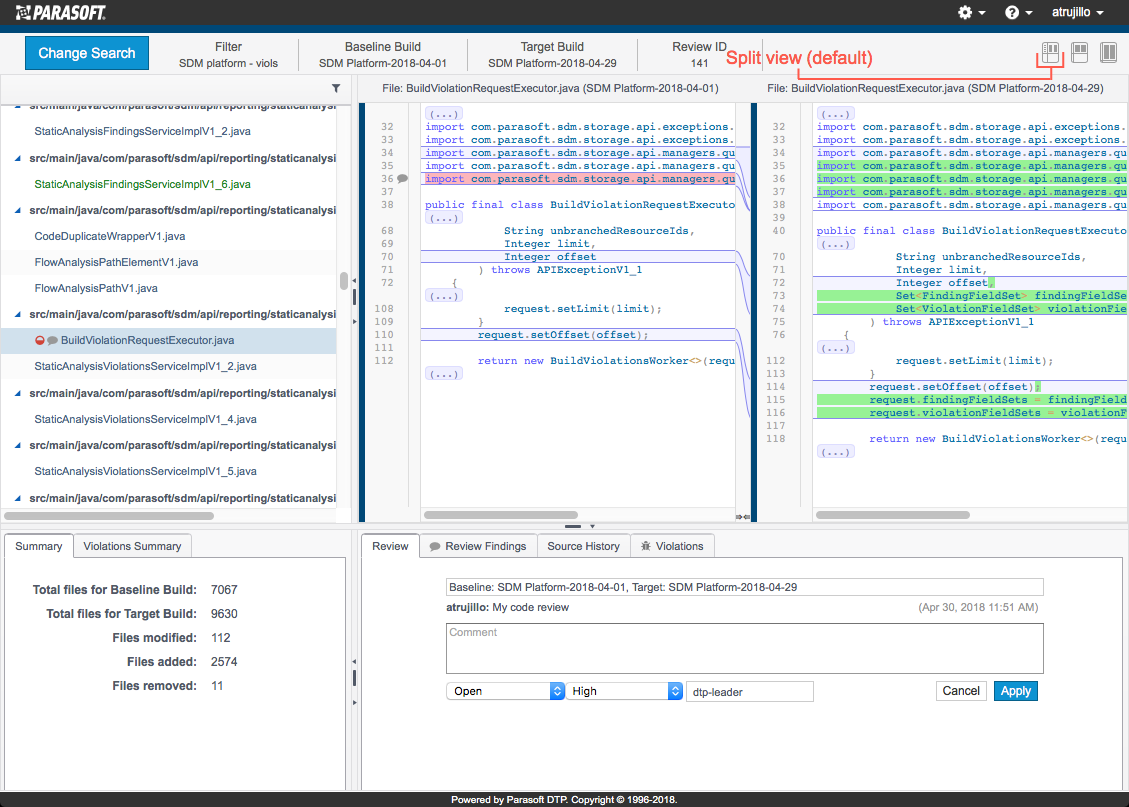This screenshot has width=1129, height=807.
Task: Open the Review Findings tab
Action: 478,546
